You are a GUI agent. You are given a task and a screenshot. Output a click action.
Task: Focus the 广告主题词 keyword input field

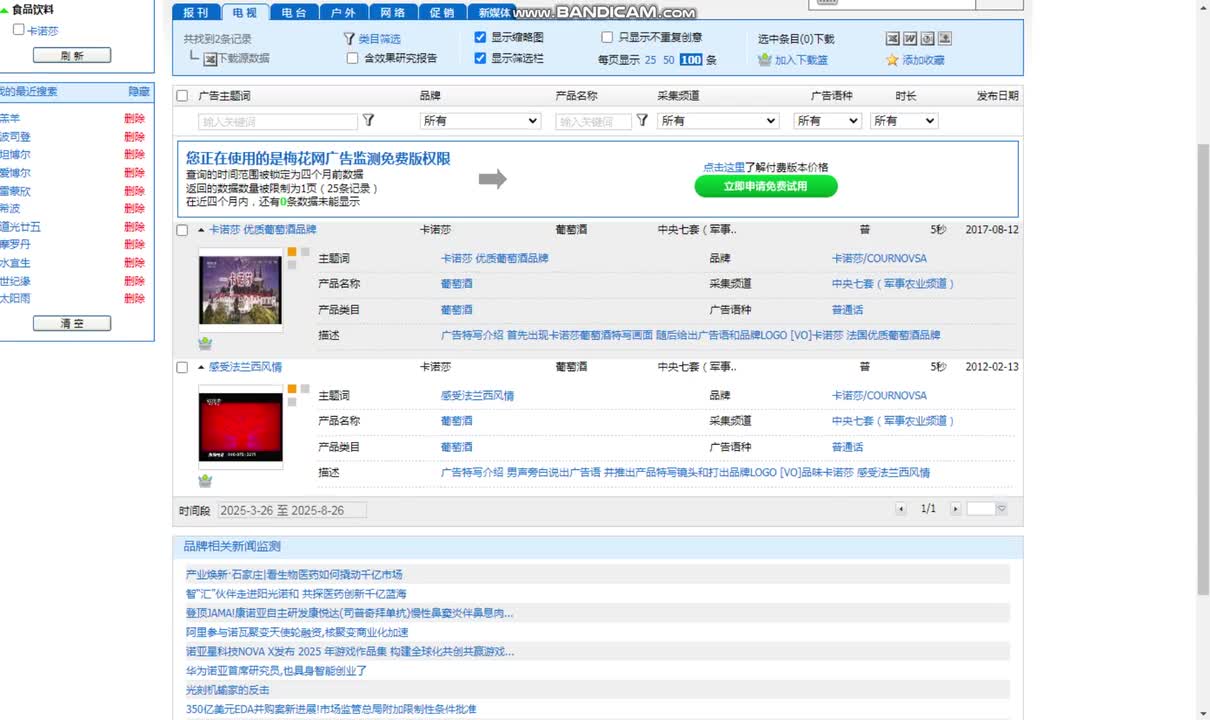(278, 121)
